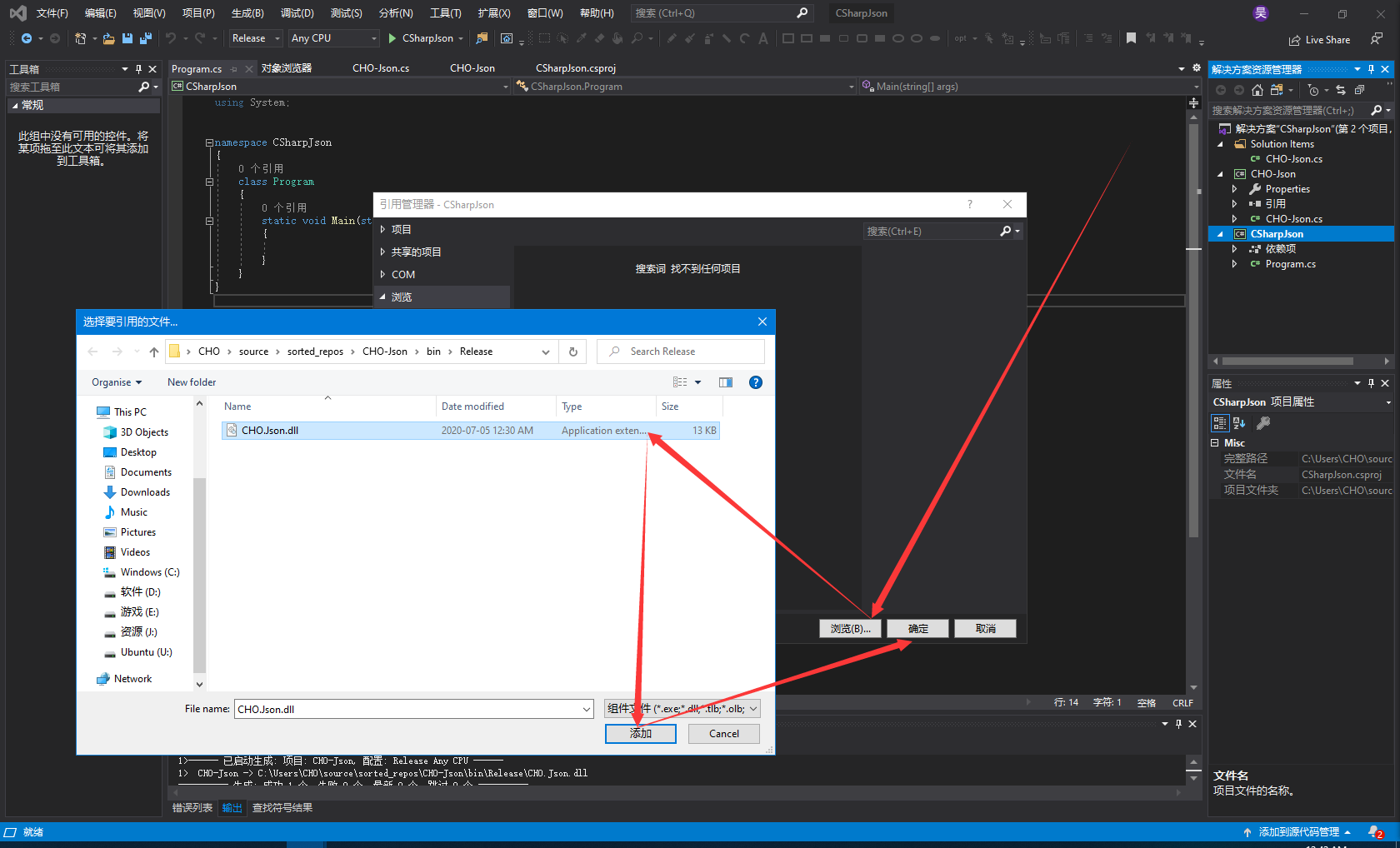Viewport: 1400px width, 848px height.
Task: Expand the 依赖项 node under CSharpJson
Action: pyautogui.click(x=1234, y=249)
